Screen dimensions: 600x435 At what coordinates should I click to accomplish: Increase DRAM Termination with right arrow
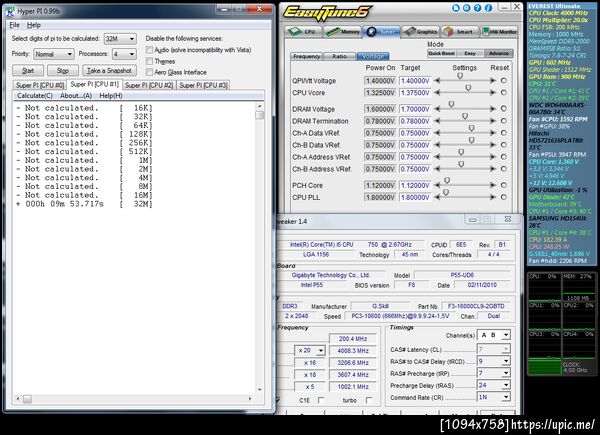click(493, 121)
